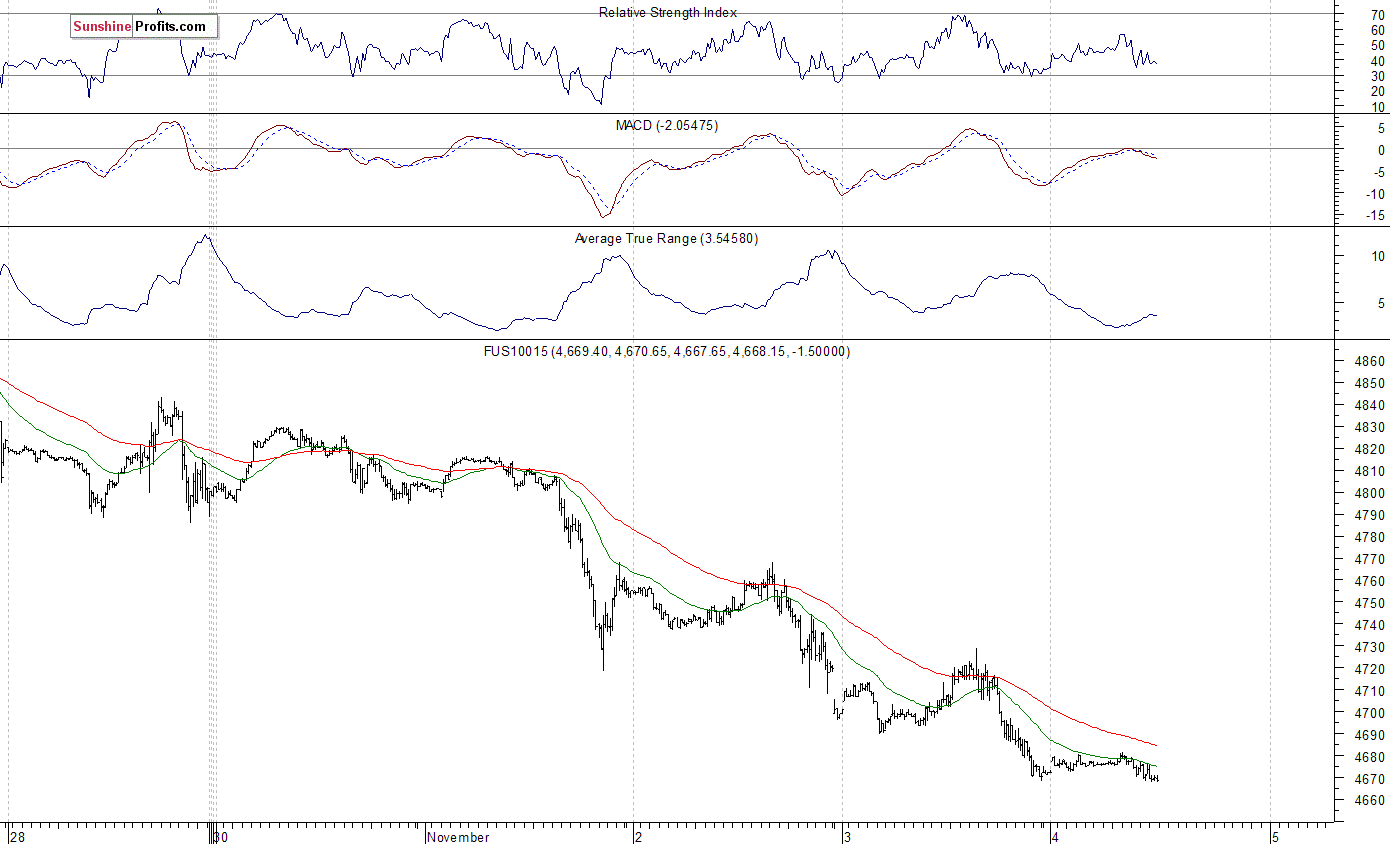Image resolution: width=1390 pixels, height=844 pixels.
Task: Click the 4690 price axis label
Action: pos(1371,735)
